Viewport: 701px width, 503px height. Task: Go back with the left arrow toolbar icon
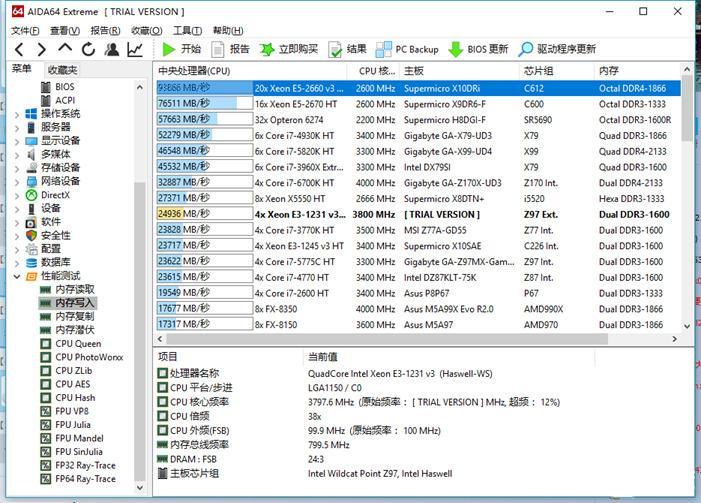point(19,49)
